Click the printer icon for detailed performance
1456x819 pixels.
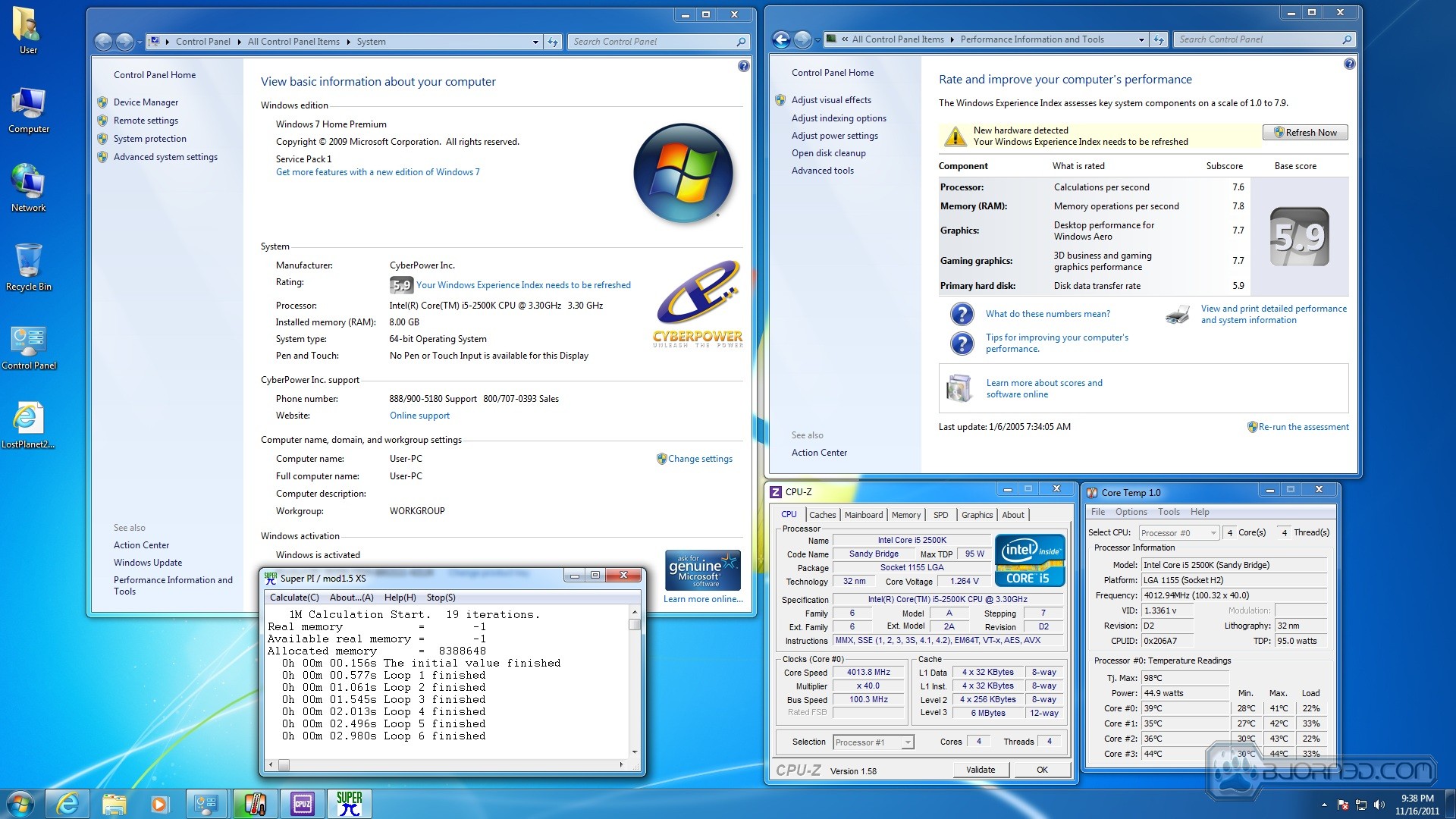click(1178, 314)
